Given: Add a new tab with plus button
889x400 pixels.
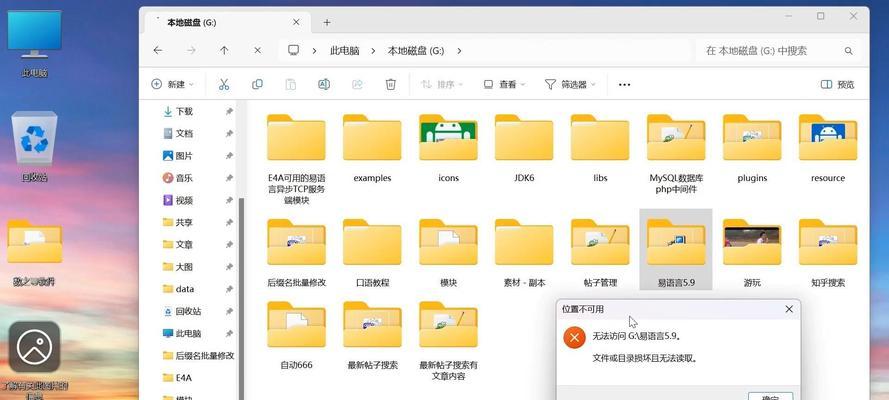Looking at the screenshot, I should click(327, 23).
